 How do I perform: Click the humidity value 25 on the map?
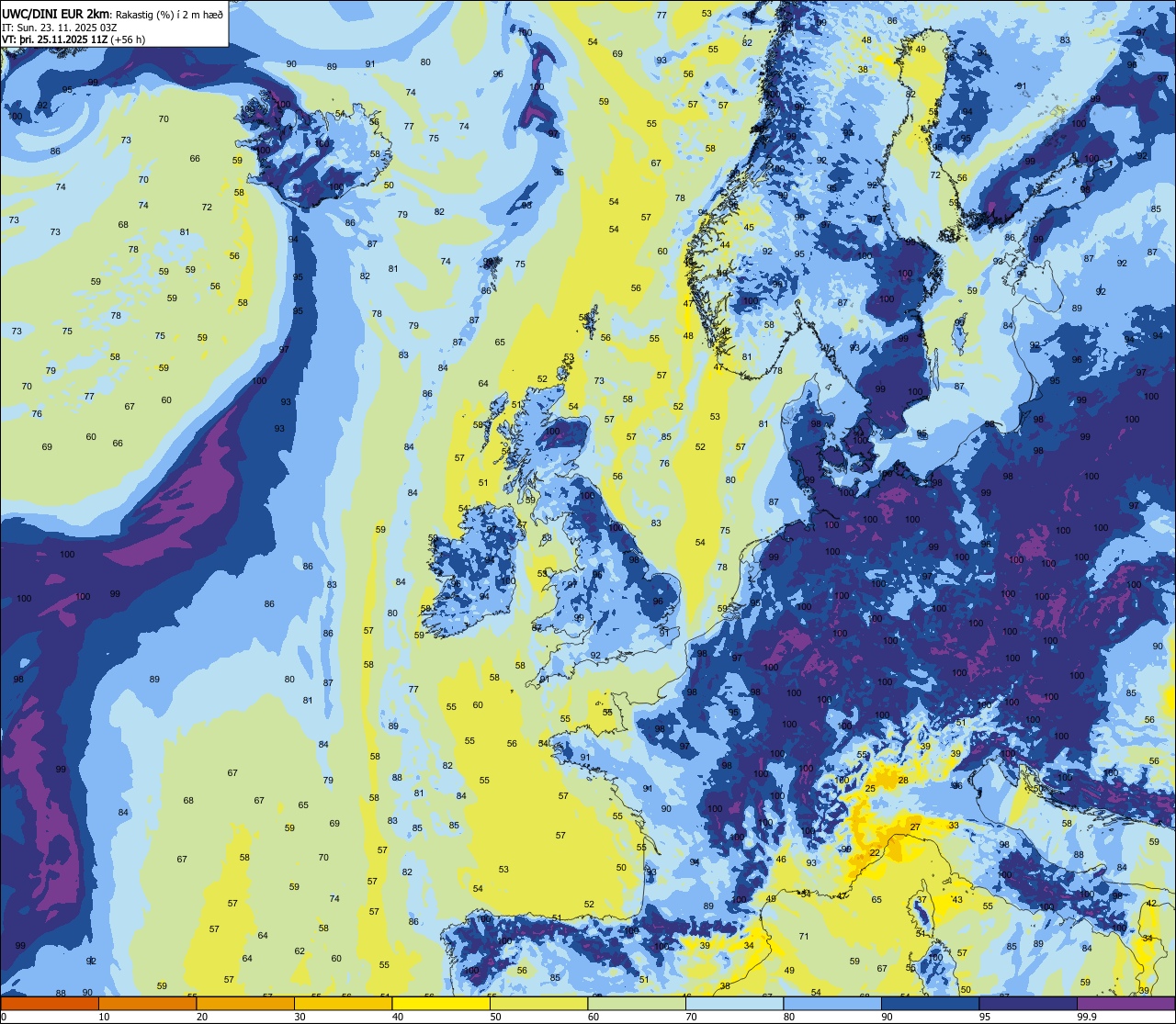pyautogui.click(x=870, y=789)
